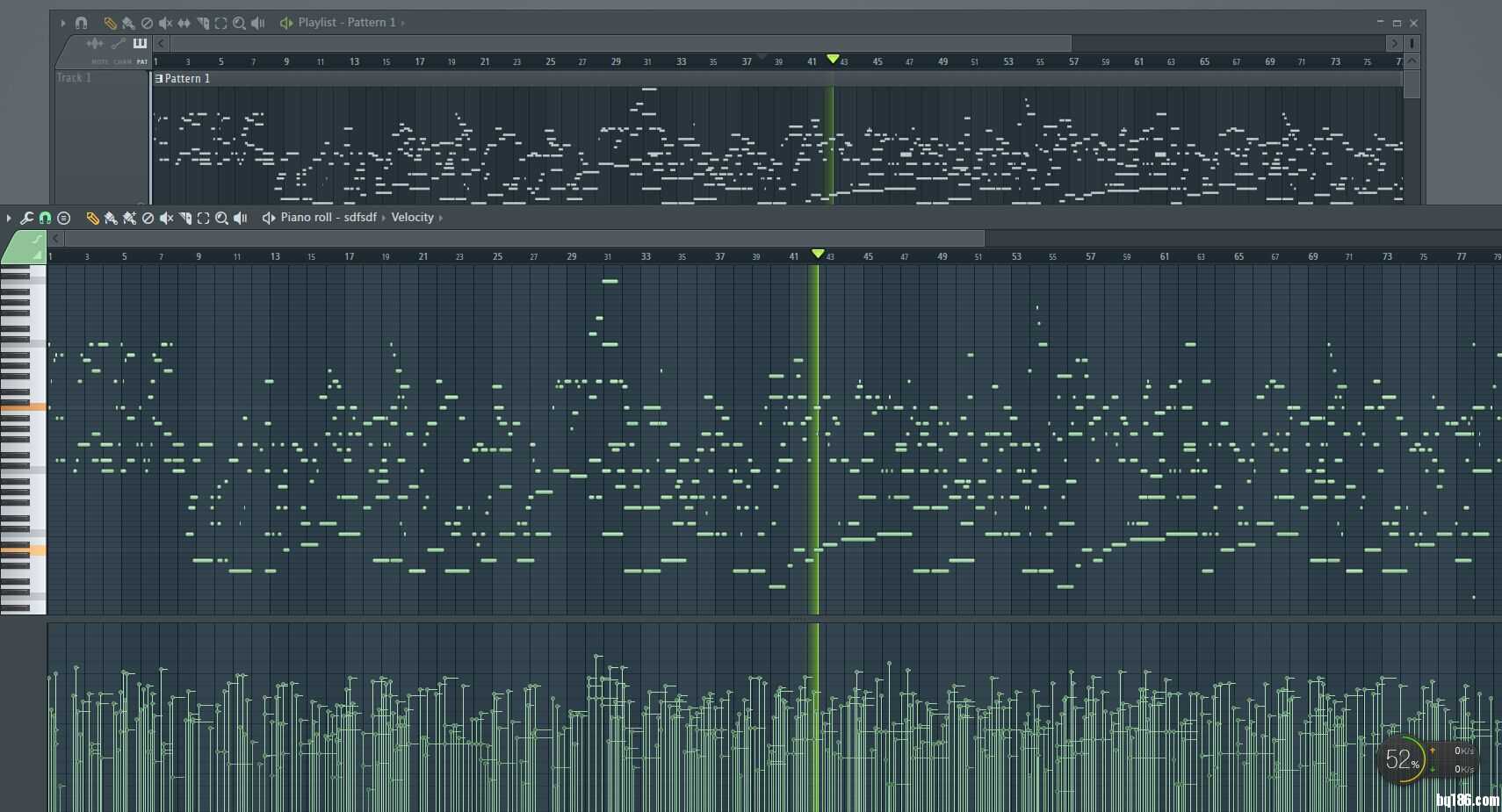Screen dimensions: 1502x812
Task: Toggle Piano roll snap magnet icon
Action: [45, 218]
